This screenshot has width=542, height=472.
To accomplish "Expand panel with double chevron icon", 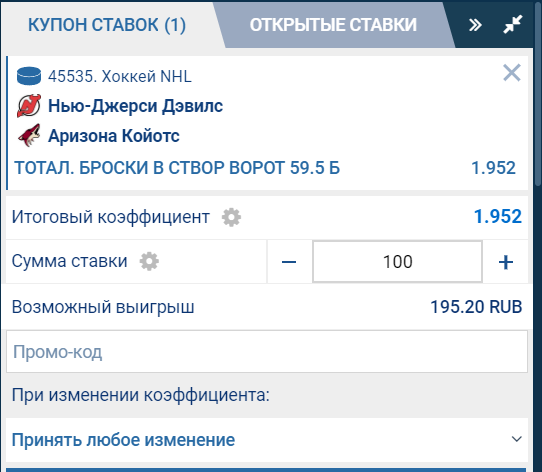I will tap(475, 25).
